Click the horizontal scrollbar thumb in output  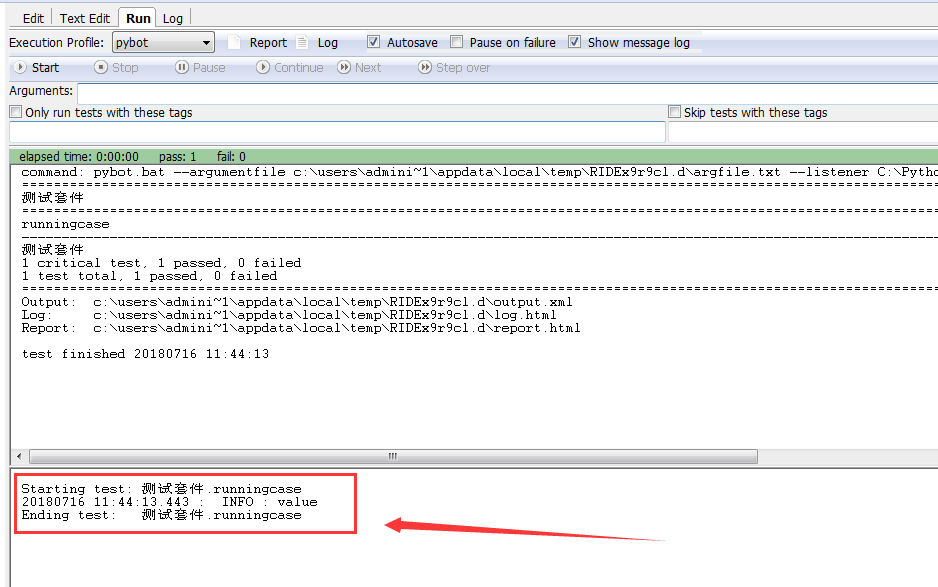click(393, 457)
